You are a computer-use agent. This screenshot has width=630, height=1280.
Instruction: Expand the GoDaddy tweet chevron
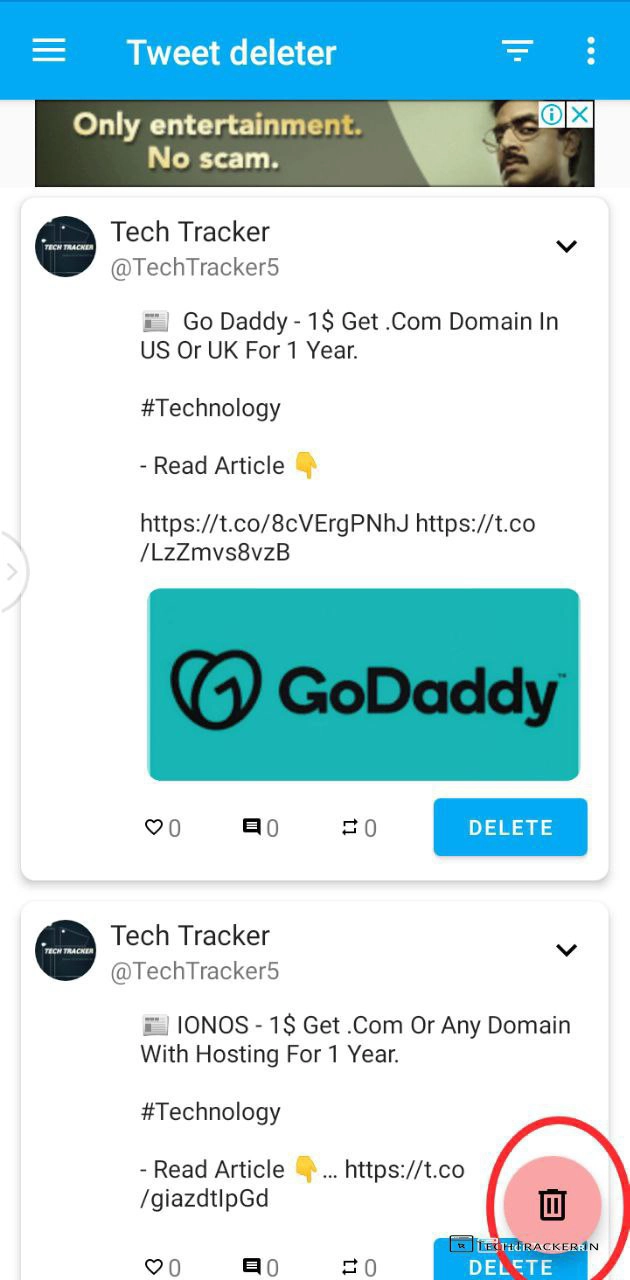566,246
